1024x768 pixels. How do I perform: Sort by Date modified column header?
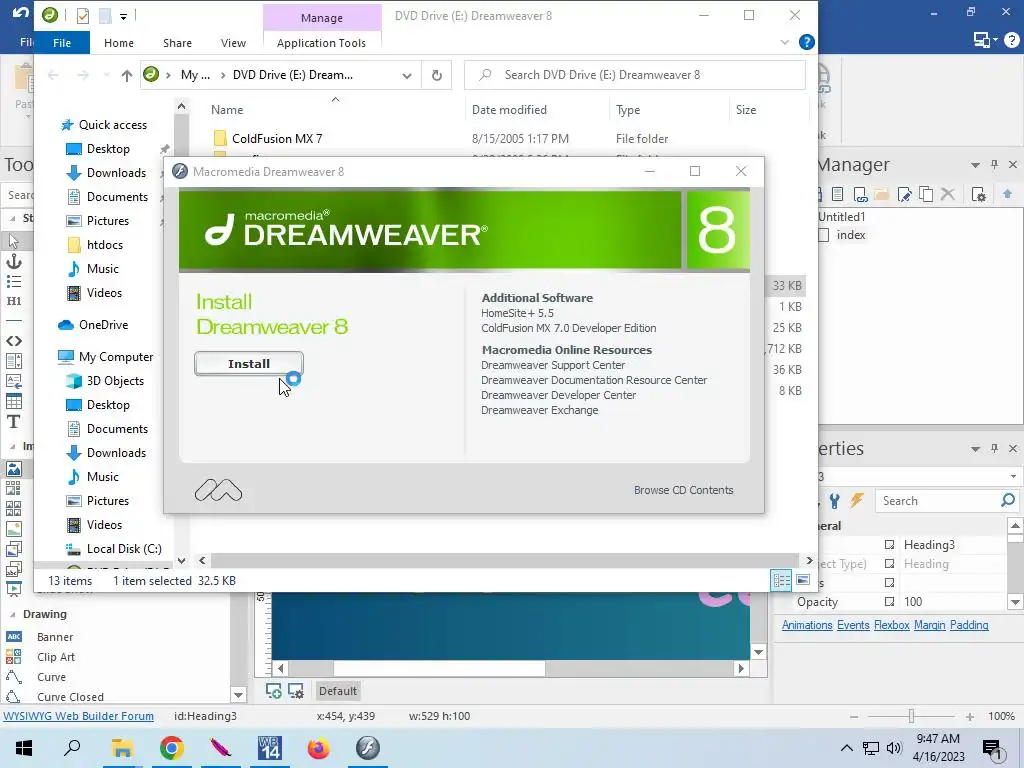(x=509, y=110)
